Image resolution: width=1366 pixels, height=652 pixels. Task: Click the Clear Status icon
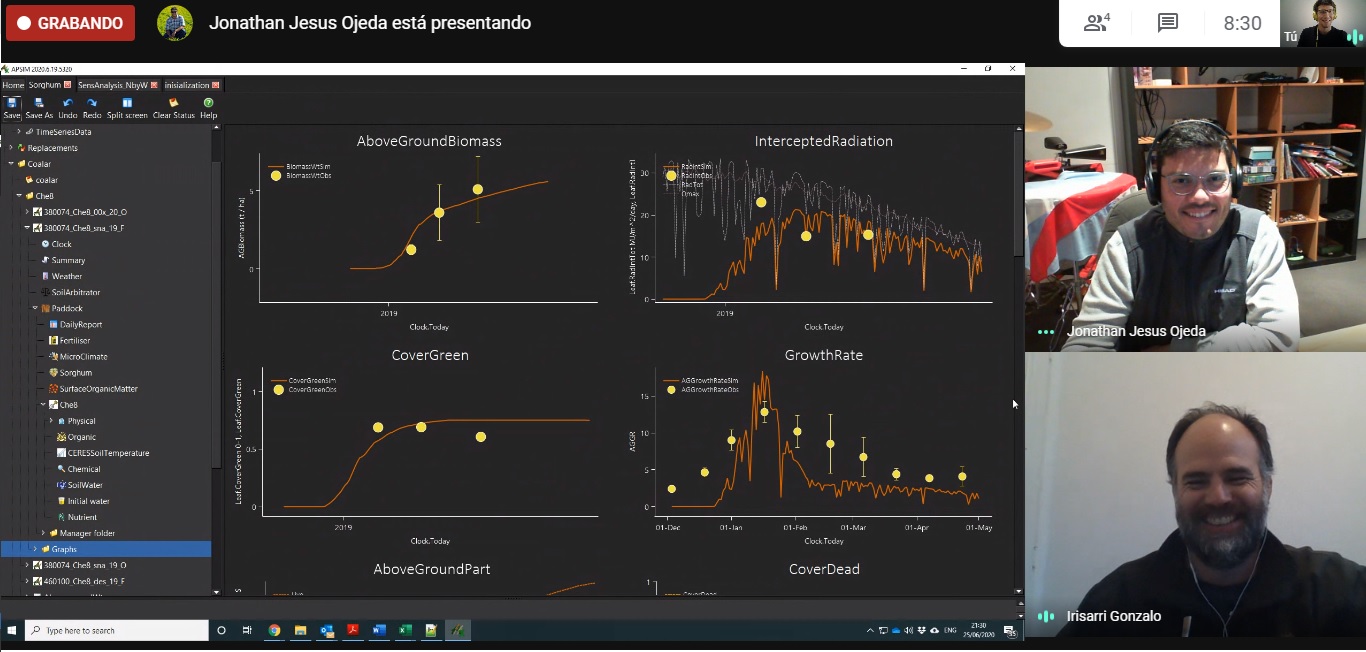(173, 102)
